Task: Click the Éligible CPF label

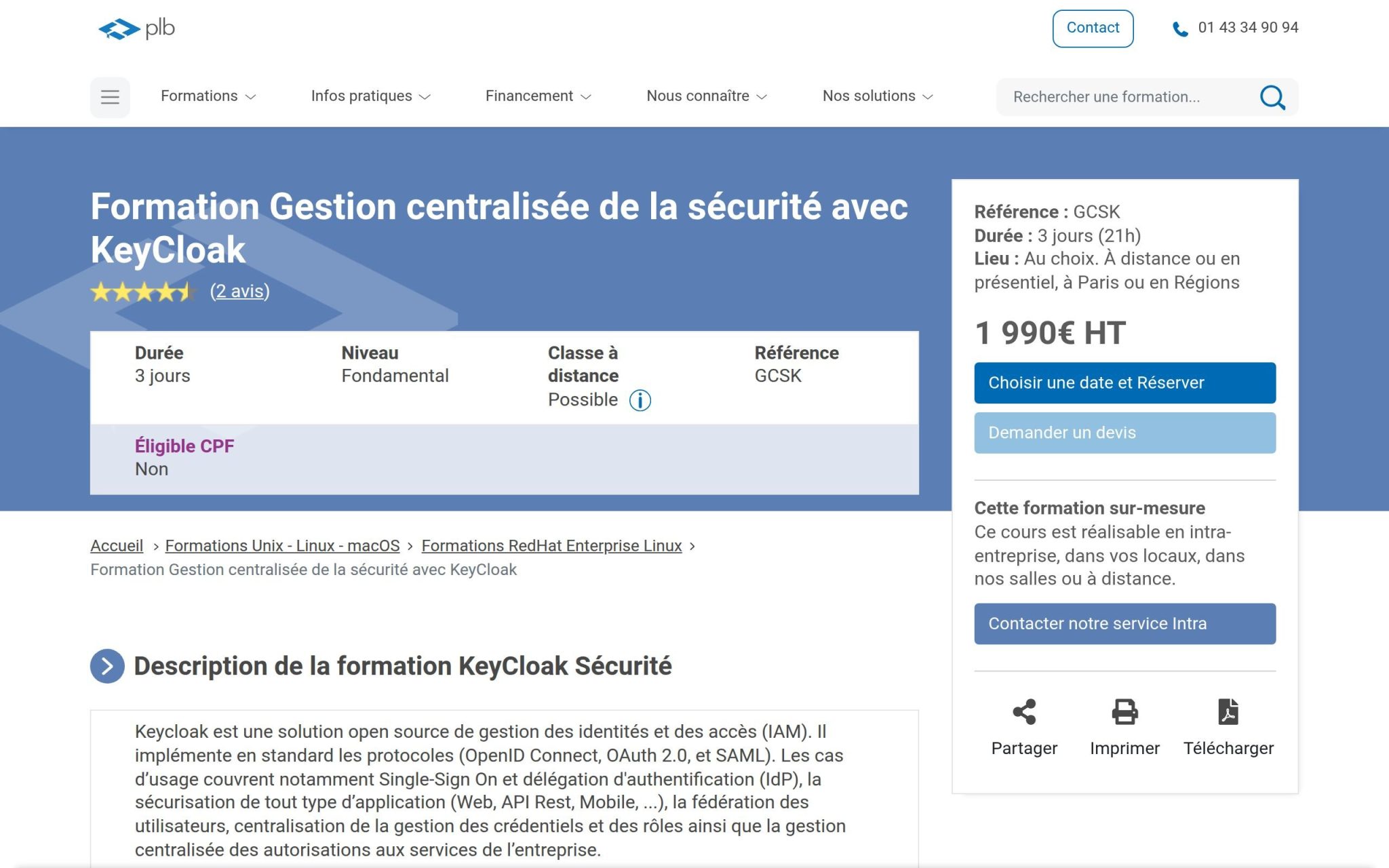Action: 184,446
